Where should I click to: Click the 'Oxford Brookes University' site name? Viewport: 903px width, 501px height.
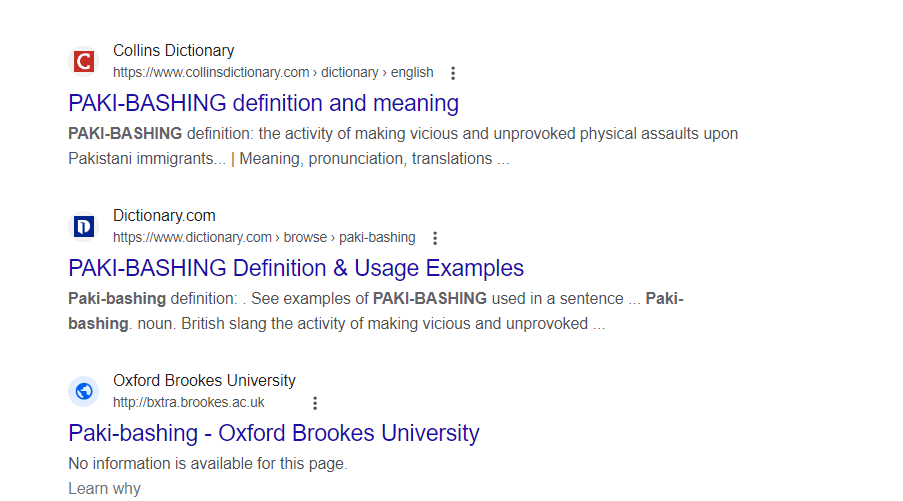coord(204,381)
